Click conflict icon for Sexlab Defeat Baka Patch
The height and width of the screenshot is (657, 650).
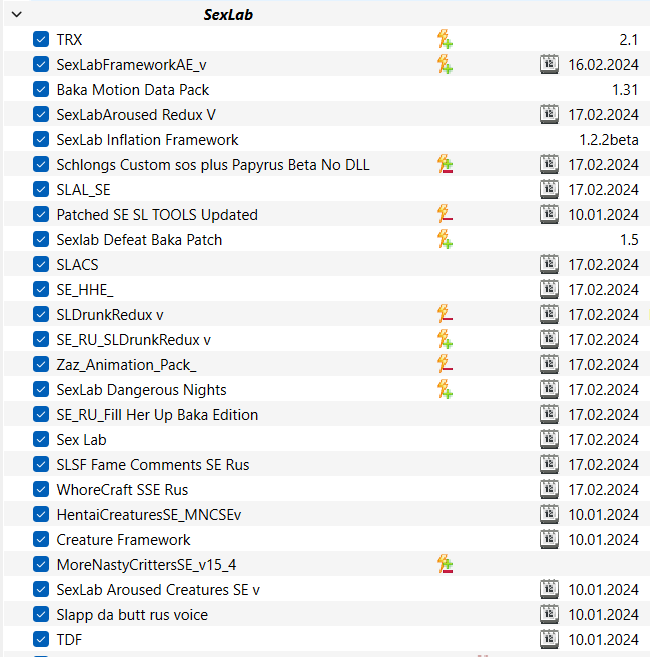(445, 239)
